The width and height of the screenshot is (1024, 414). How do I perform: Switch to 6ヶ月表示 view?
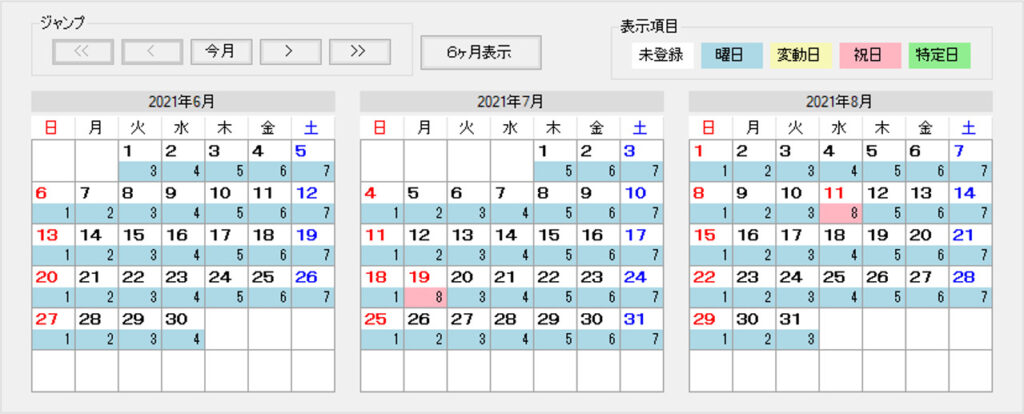coord(480,53)
